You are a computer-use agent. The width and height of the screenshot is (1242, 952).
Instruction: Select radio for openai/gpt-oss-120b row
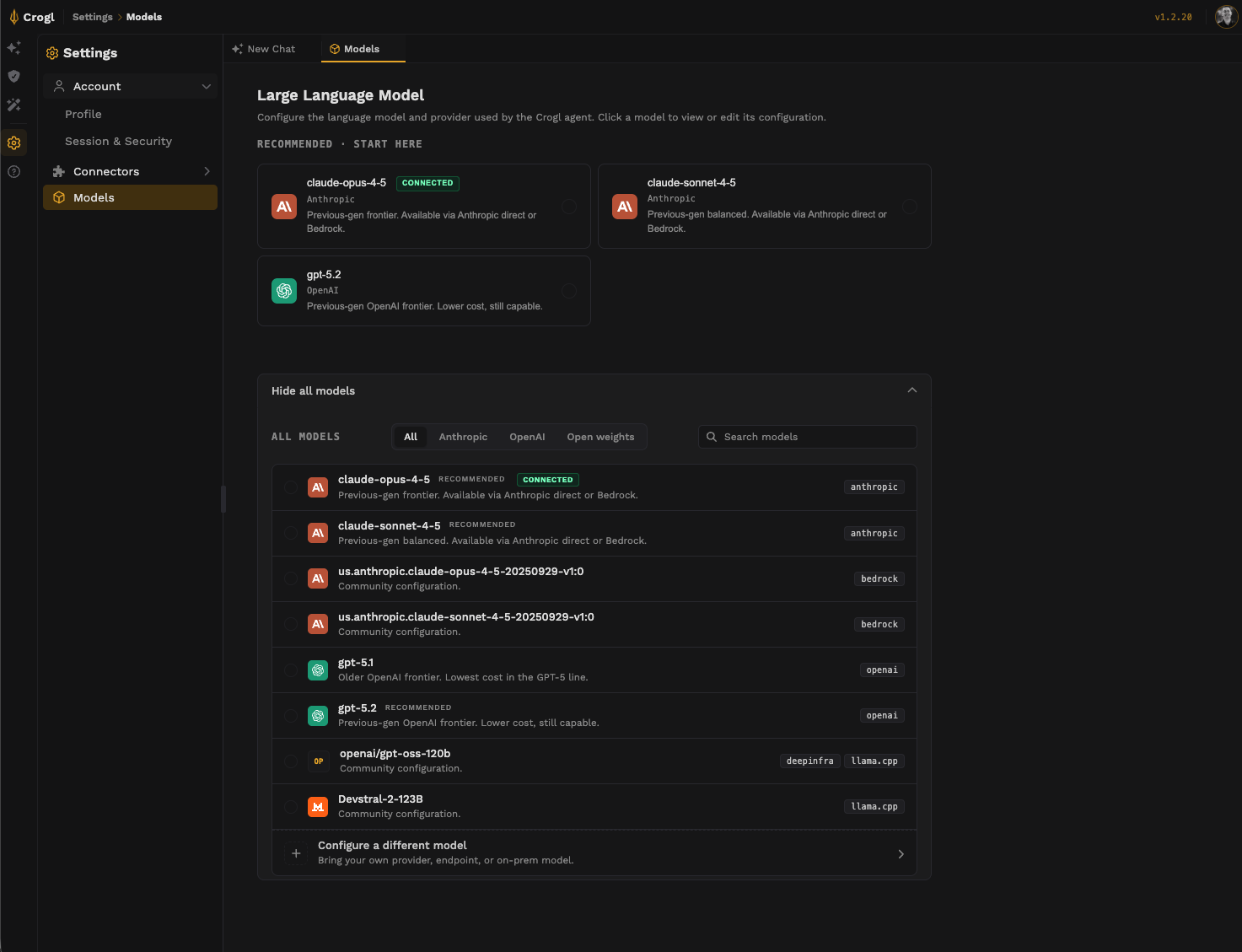pyautogui.click(x=290, y=761)
